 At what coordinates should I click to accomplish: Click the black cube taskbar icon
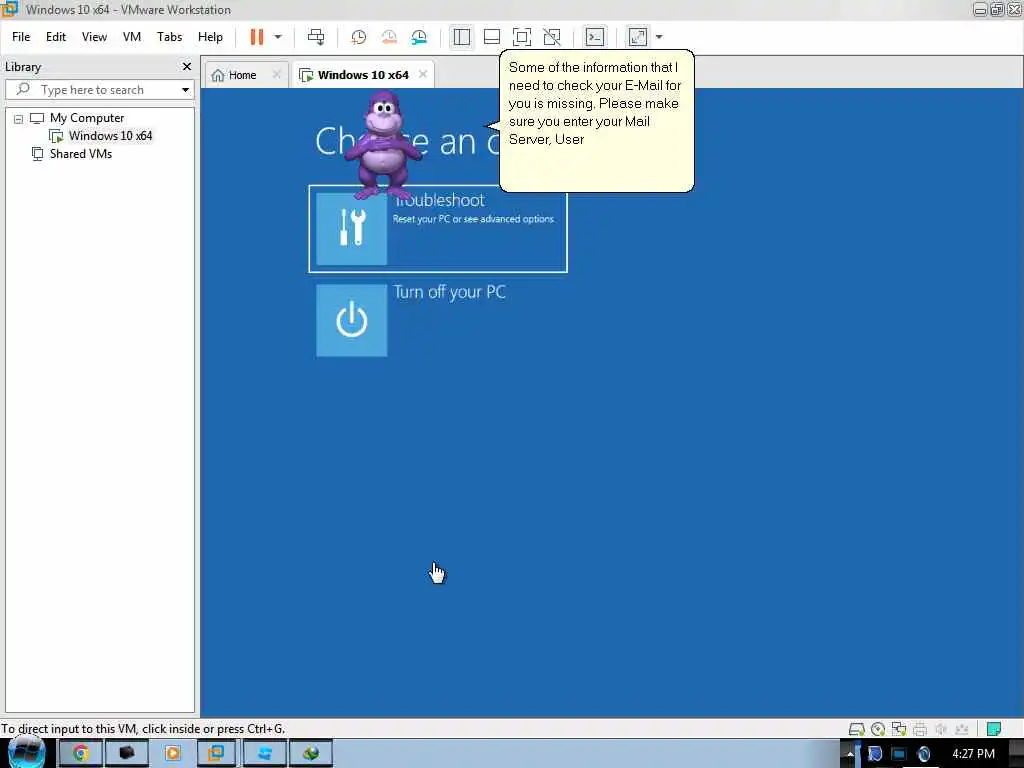[x=127, y=754]
